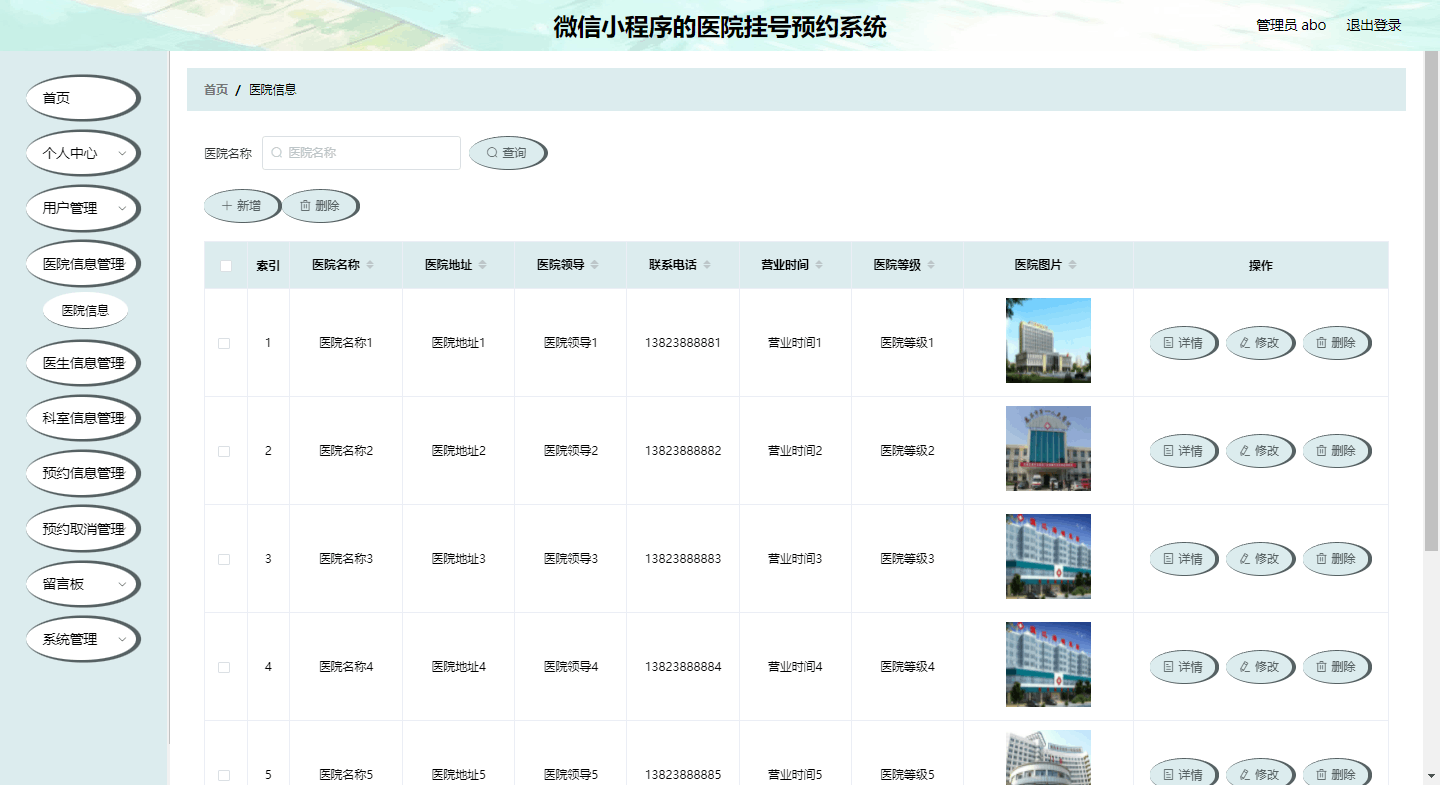Click the magnifier icon in the 查询 button
This screenshot has width=1440, height=785.
point(492,153)
